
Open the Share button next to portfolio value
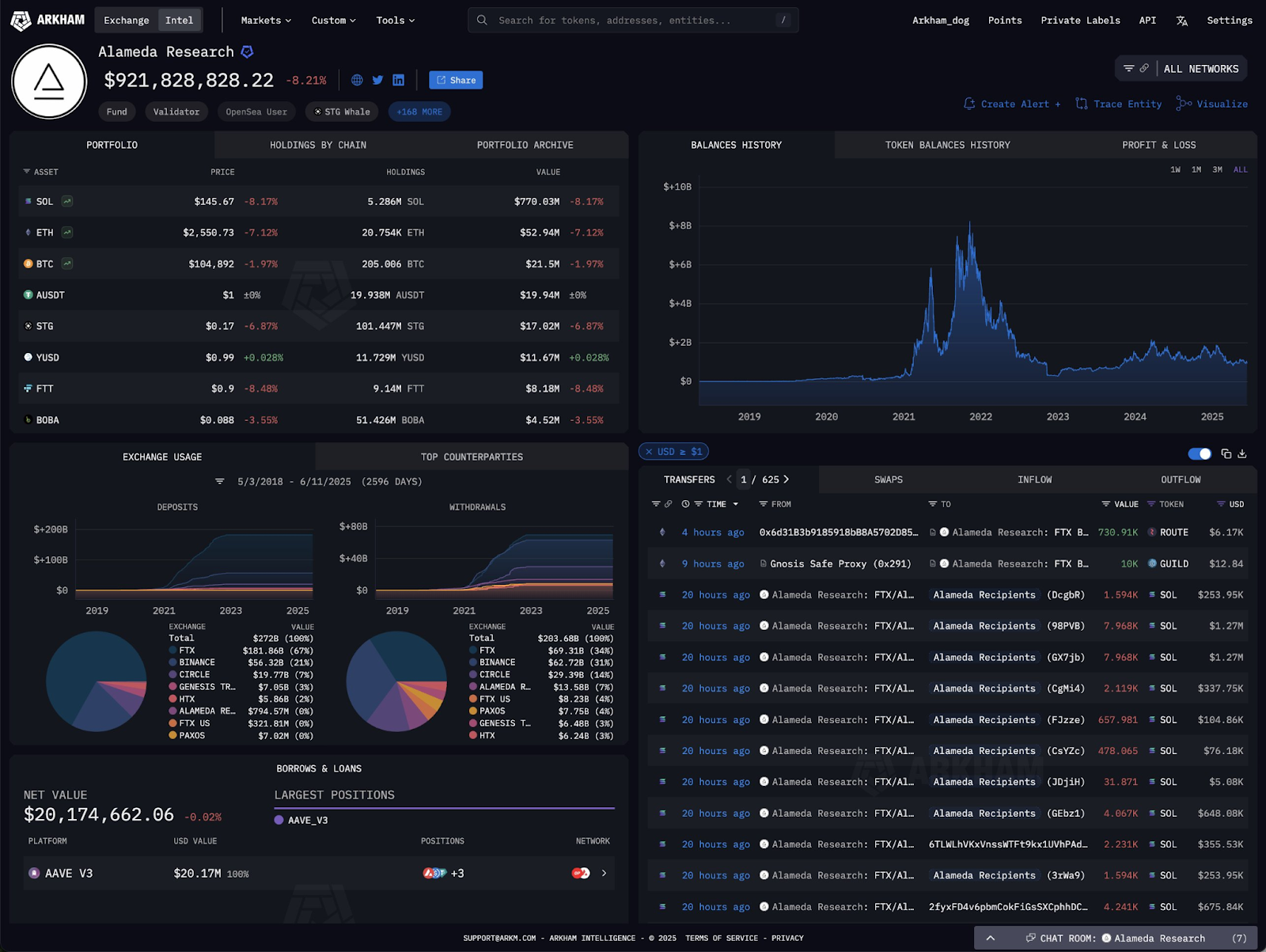point(456,80)
